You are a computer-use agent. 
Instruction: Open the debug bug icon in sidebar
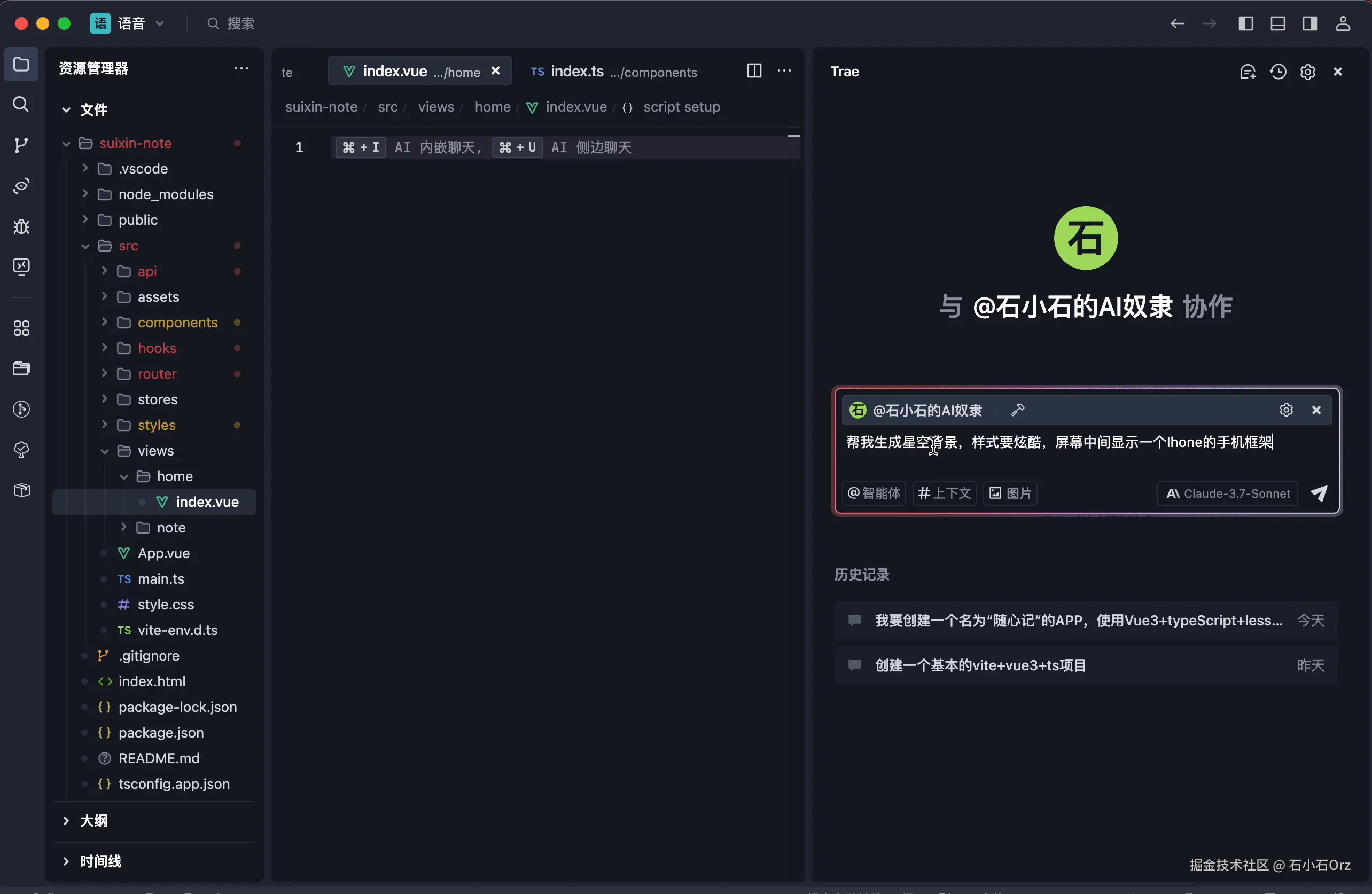point(21,226)
